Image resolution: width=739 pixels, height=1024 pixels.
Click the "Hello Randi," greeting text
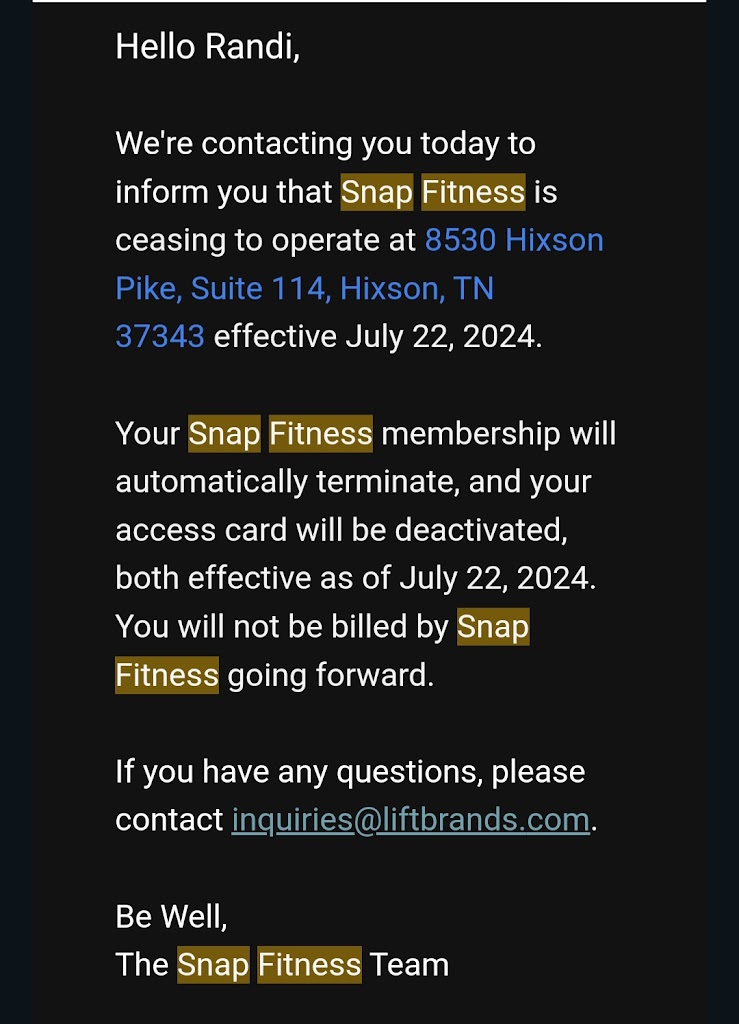point(207,47)
